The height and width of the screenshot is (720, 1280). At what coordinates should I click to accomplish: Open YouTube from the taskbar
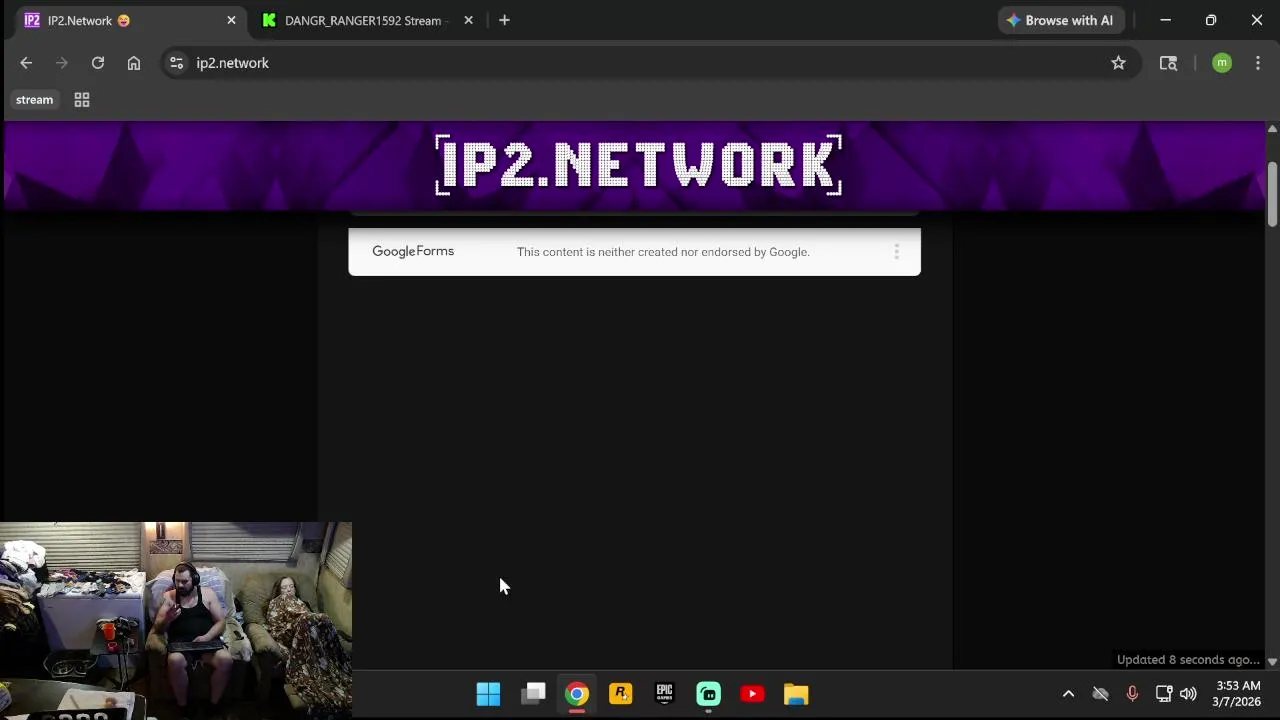point(752,694)
